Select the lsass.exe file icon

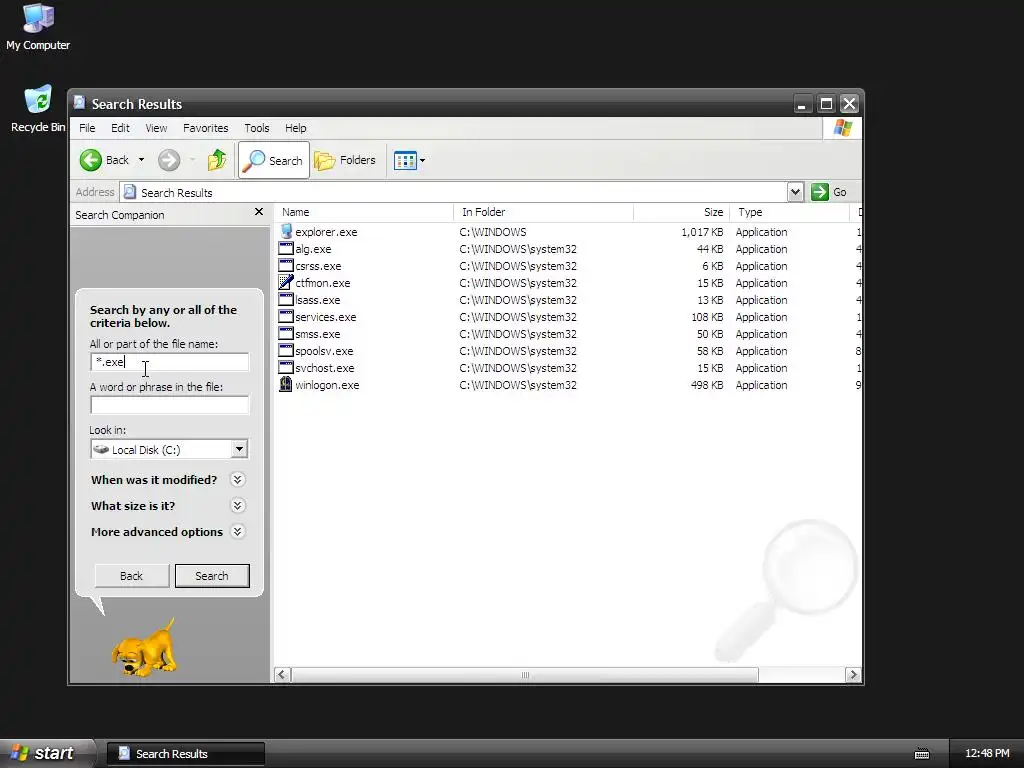pos(286,299)
